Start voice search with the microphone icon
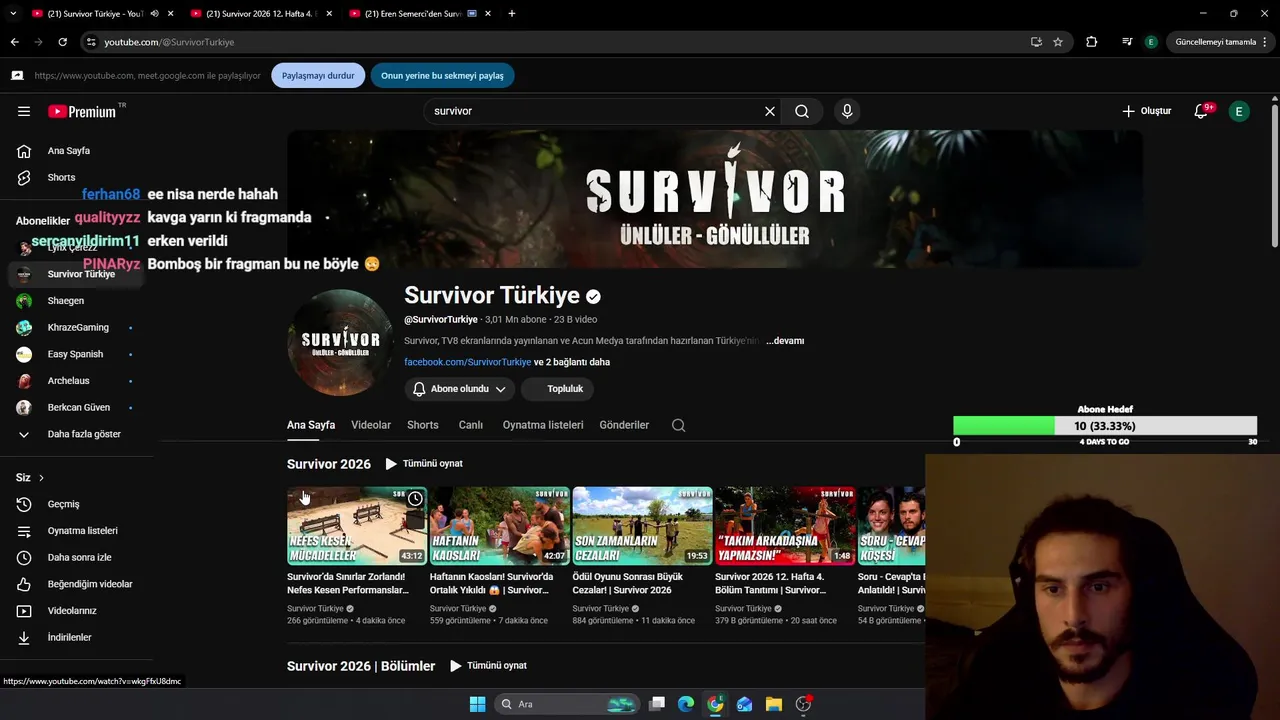 click(x=847, y=111)
